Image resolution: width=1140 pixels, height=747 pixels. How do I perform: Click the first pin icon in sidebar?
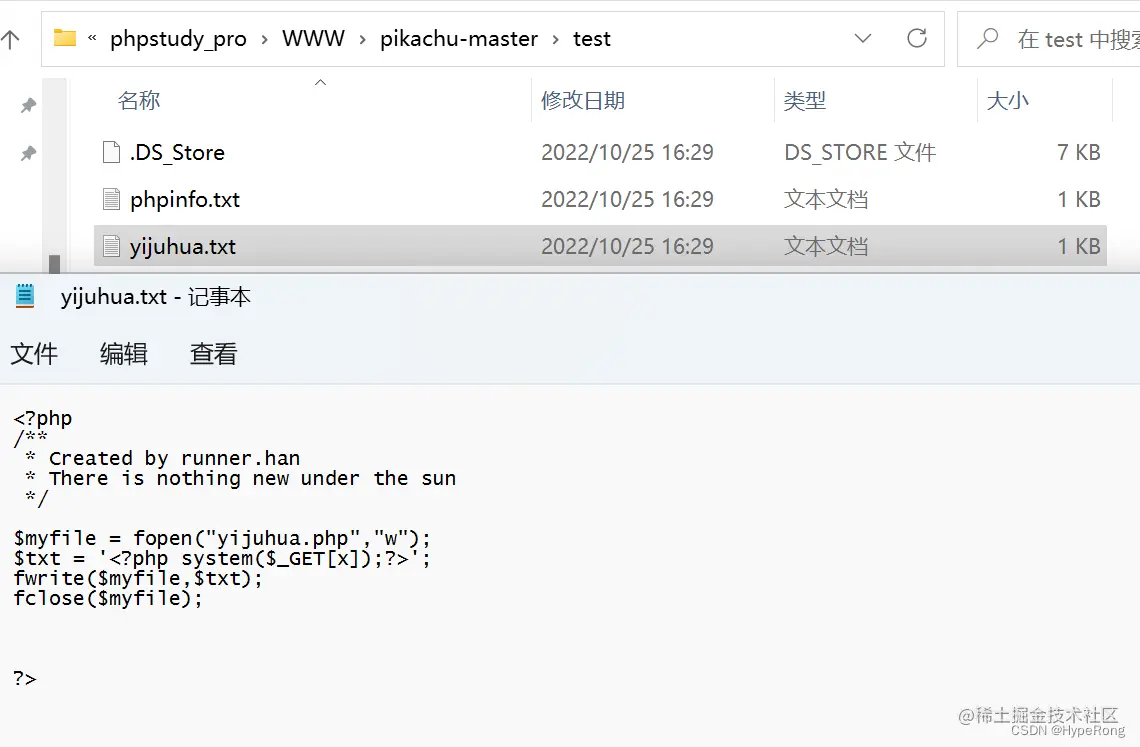pyautogui.click(x=28, y=105)
